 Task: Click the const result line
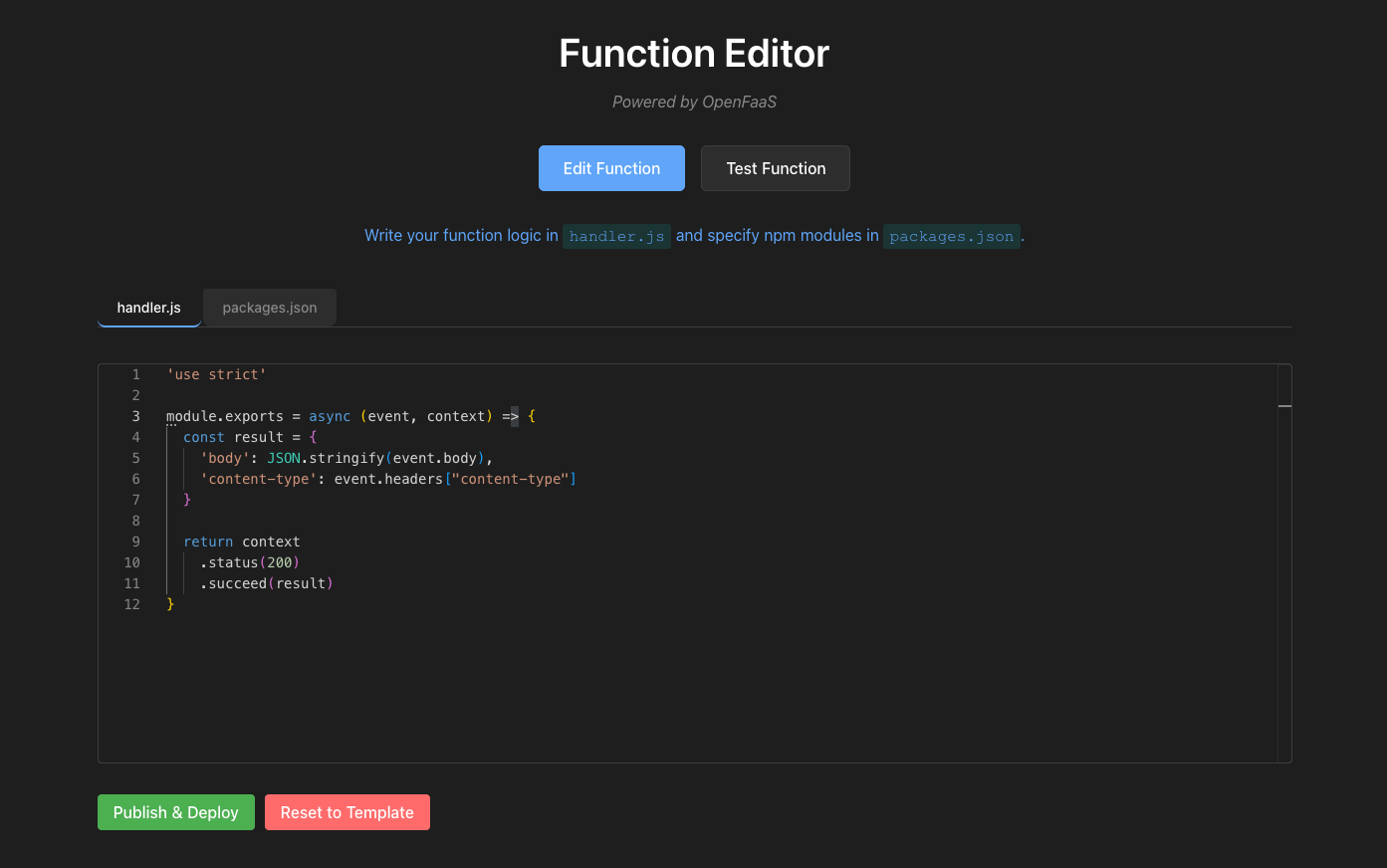point(250,437)
